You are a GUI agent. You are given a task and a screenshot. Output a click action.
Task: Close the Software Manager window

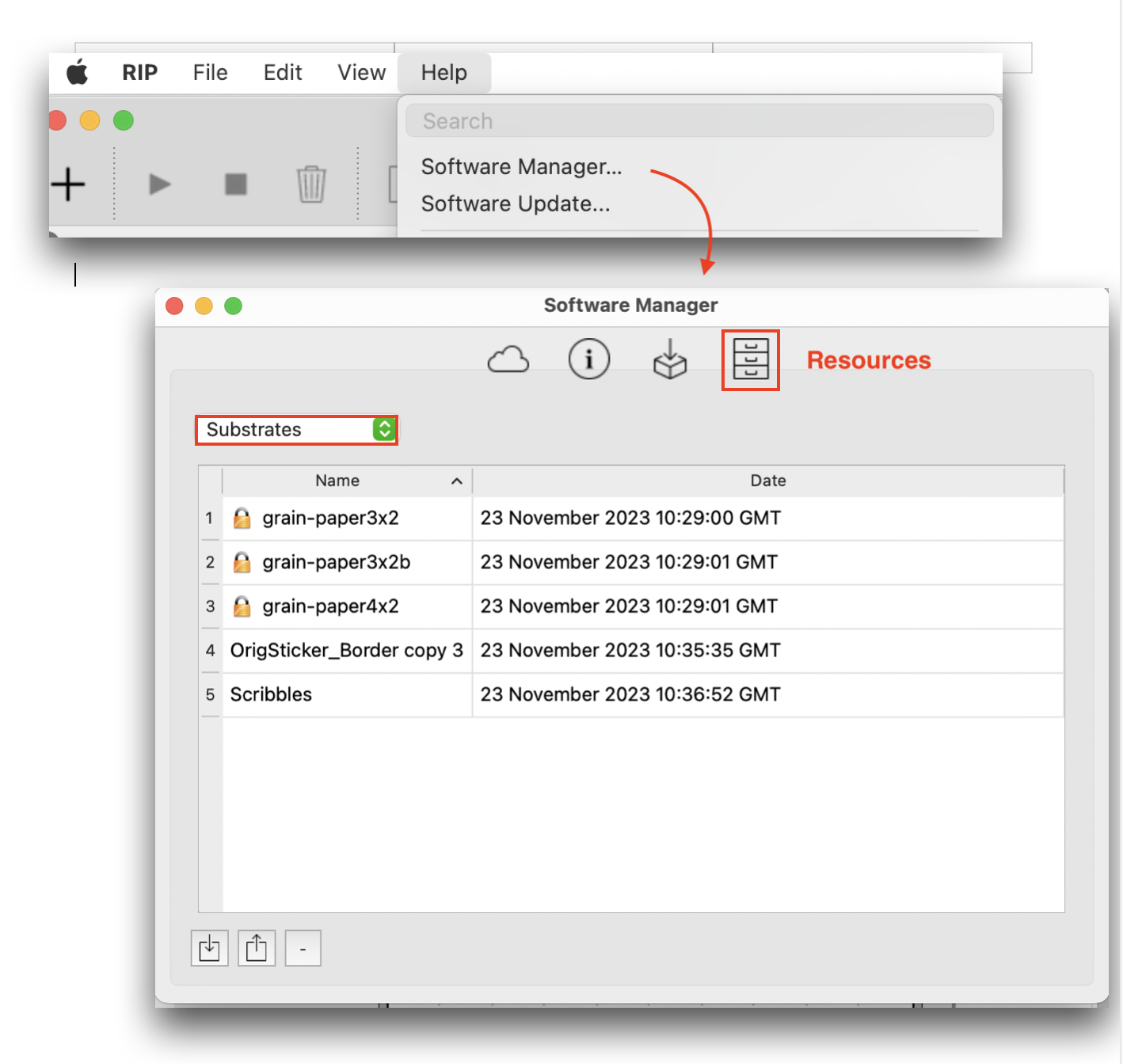[x=175, y=306]
